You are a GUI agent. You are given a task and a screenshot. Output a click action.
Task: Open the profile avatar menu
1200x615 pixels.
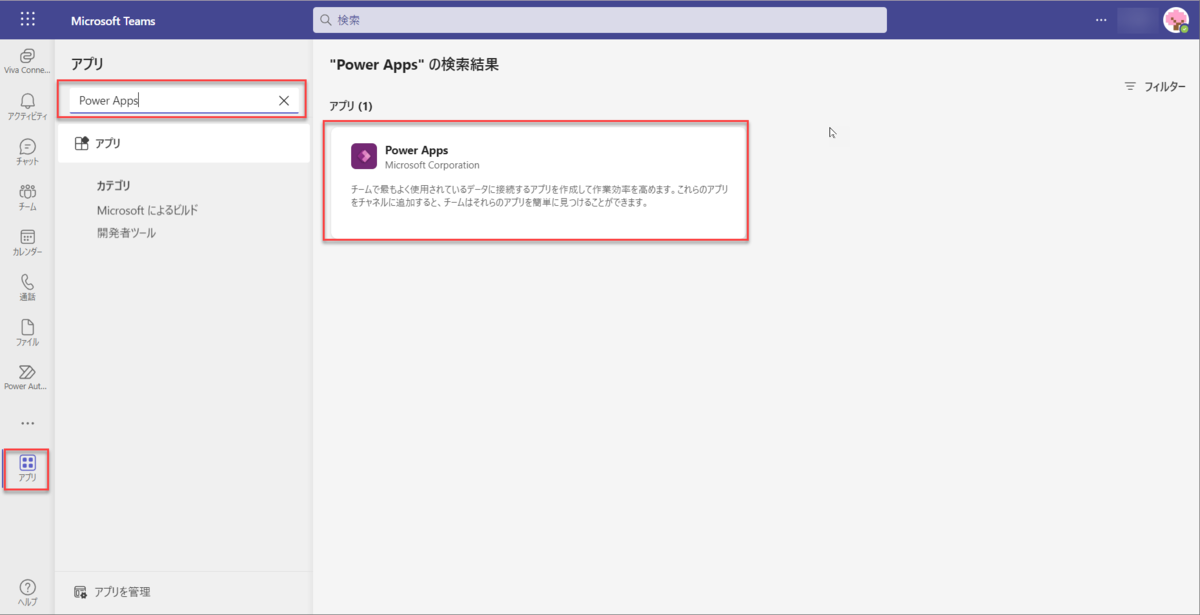[1175, 20]
